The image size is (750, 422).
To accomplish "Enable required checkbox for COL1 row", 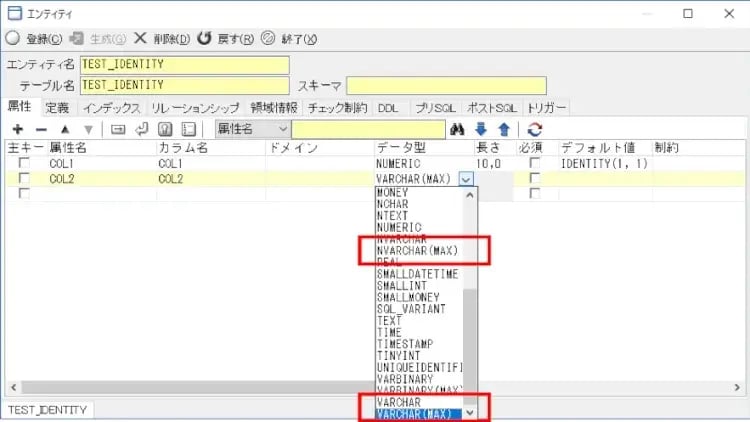I will tap(534, 163).
